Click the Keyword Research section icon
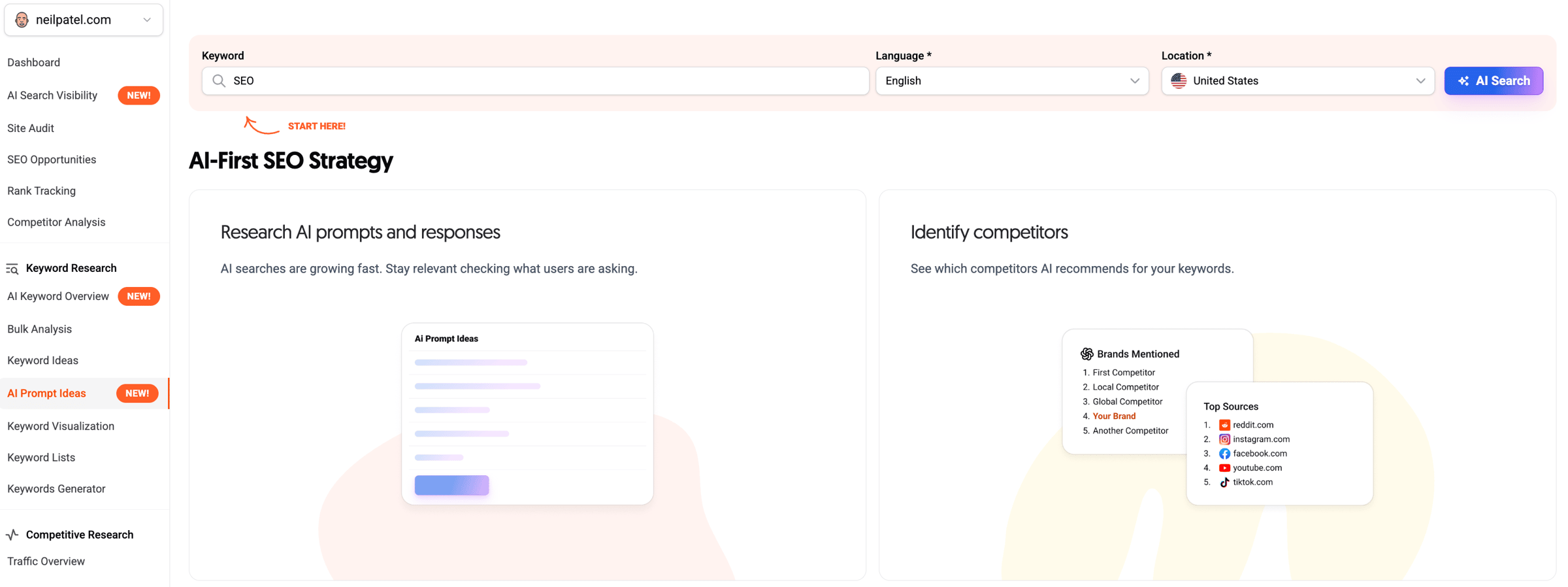 click(x=12, y=269)
